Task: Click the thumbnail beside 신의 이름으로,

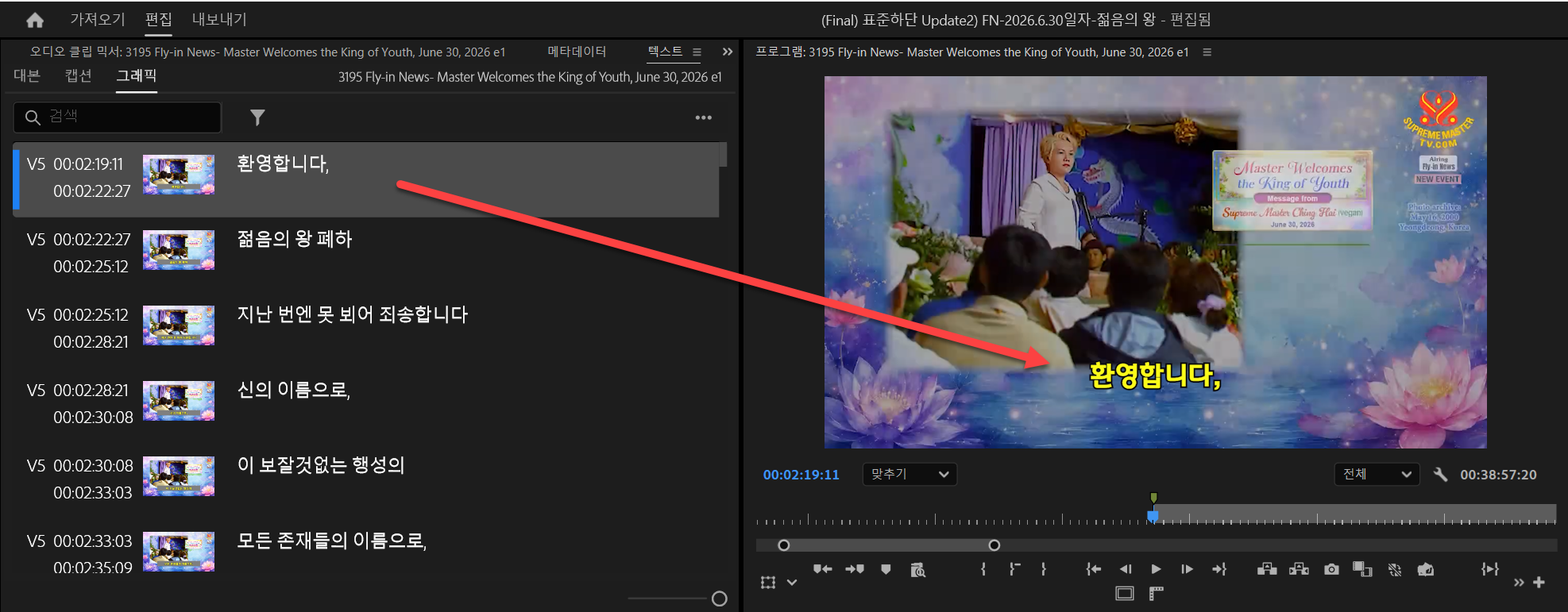Action: (179, 401)
